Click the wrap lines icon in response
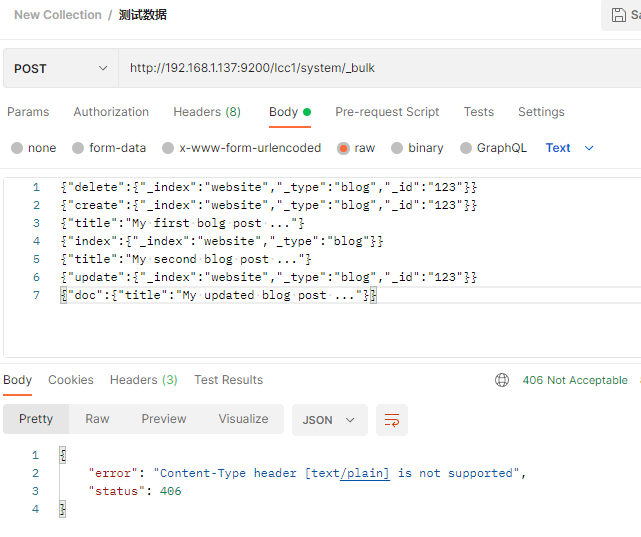The height and width of the screenshot is (537, 641). tap(392, 420)
